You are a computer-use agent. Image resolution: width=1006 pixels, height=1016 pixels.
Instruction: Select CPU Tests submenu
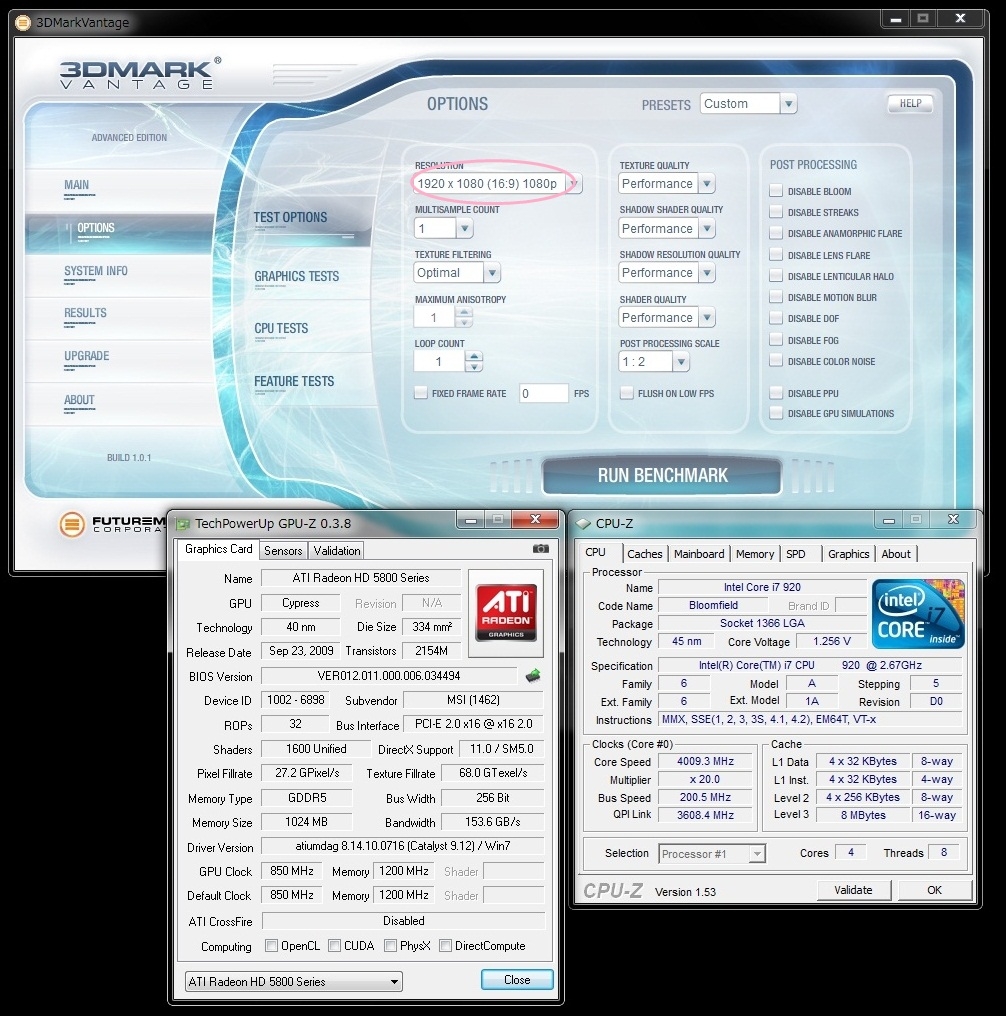click(281, 329)
